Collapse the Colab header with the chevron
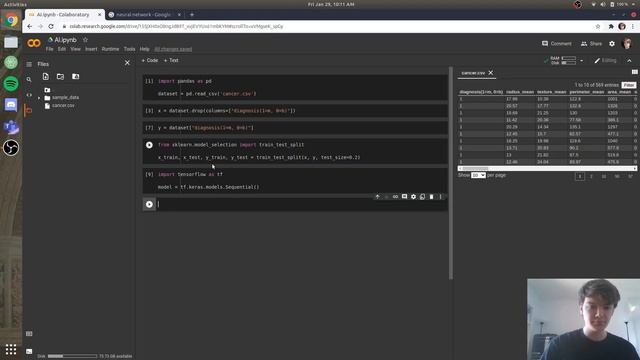Screen dimensions: 640x360 pos(629,60)
